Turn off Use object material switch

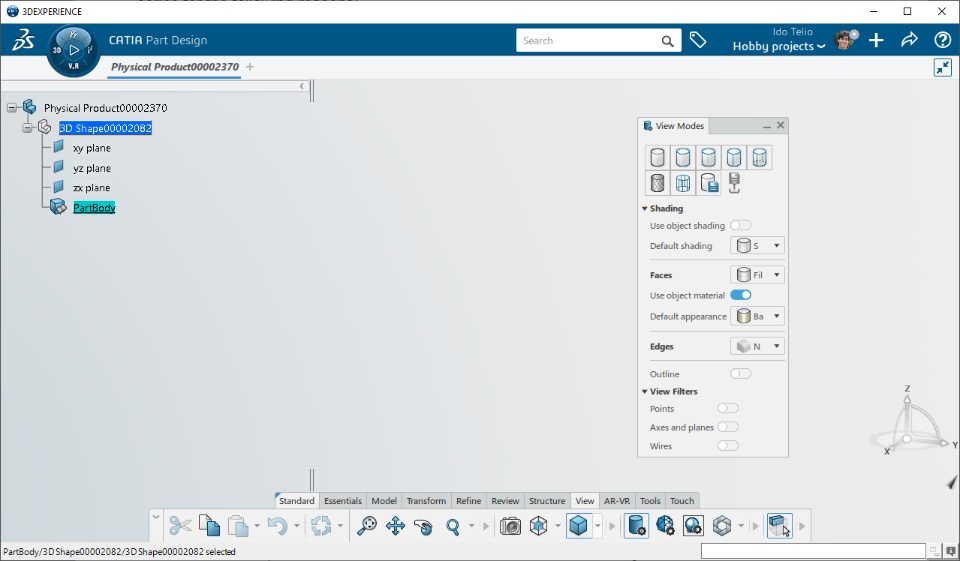point(740,295)
